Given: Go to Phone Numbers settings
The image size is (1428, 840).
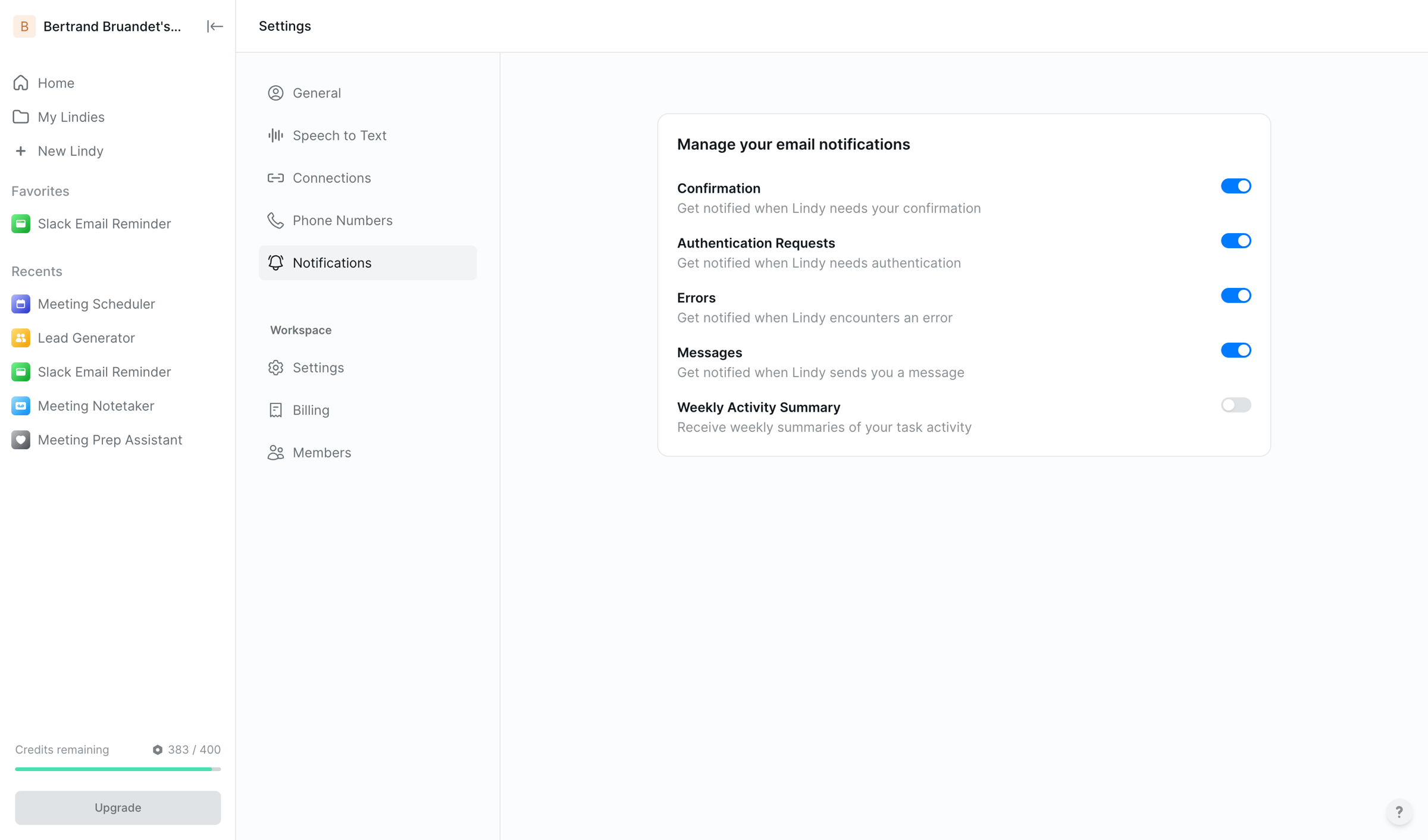Looking at the screenshot, I should (x=368, y=220).
